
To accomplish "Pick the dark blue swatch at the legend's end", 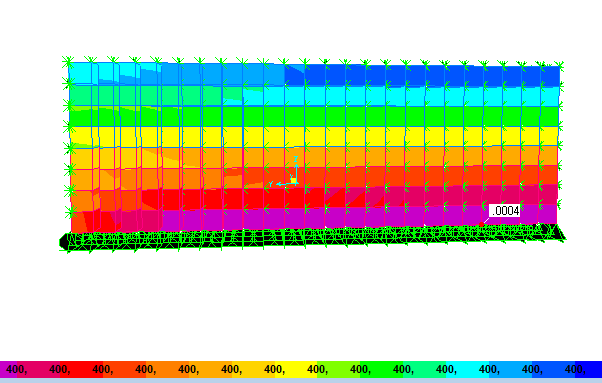I will pos(588,369).
